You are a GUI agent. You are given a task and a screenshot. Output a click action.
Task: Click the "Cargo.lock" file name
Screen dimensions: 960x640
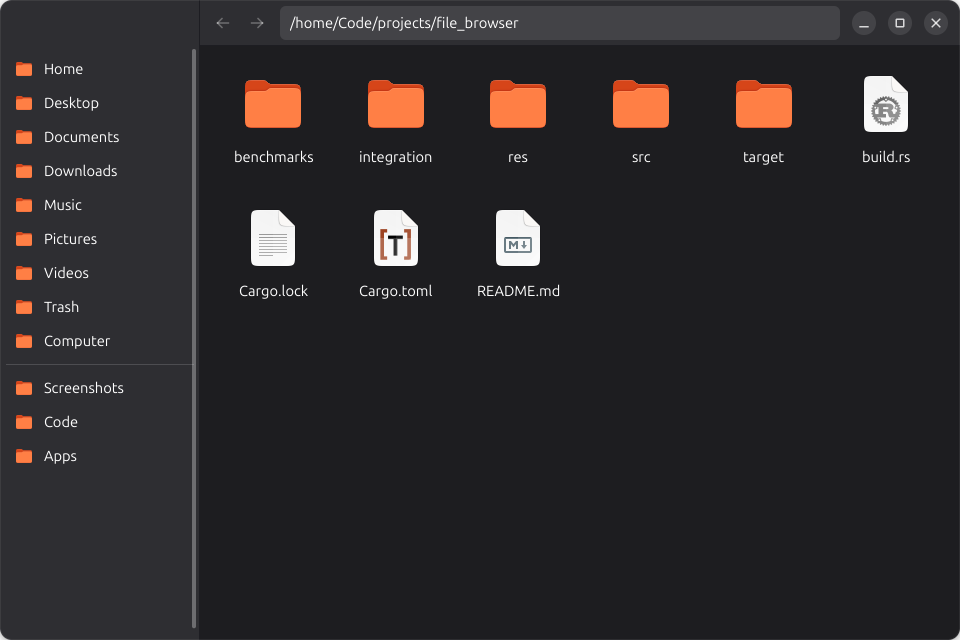pyautogui.click(x=273, y=292)
